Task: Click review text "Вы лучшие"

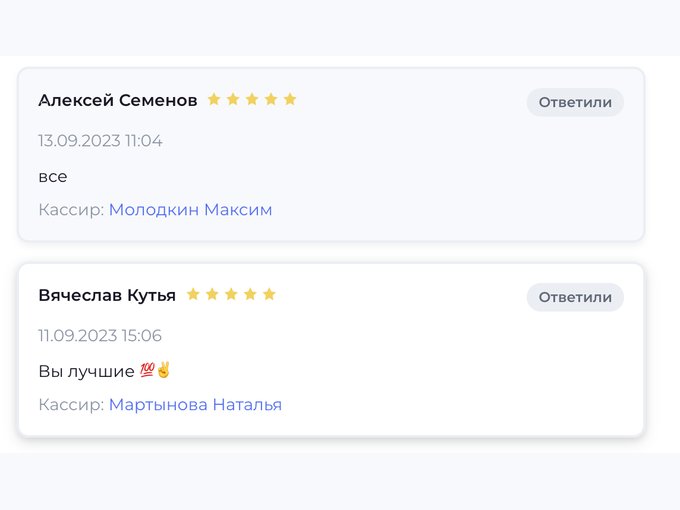Action: (86, 372)
